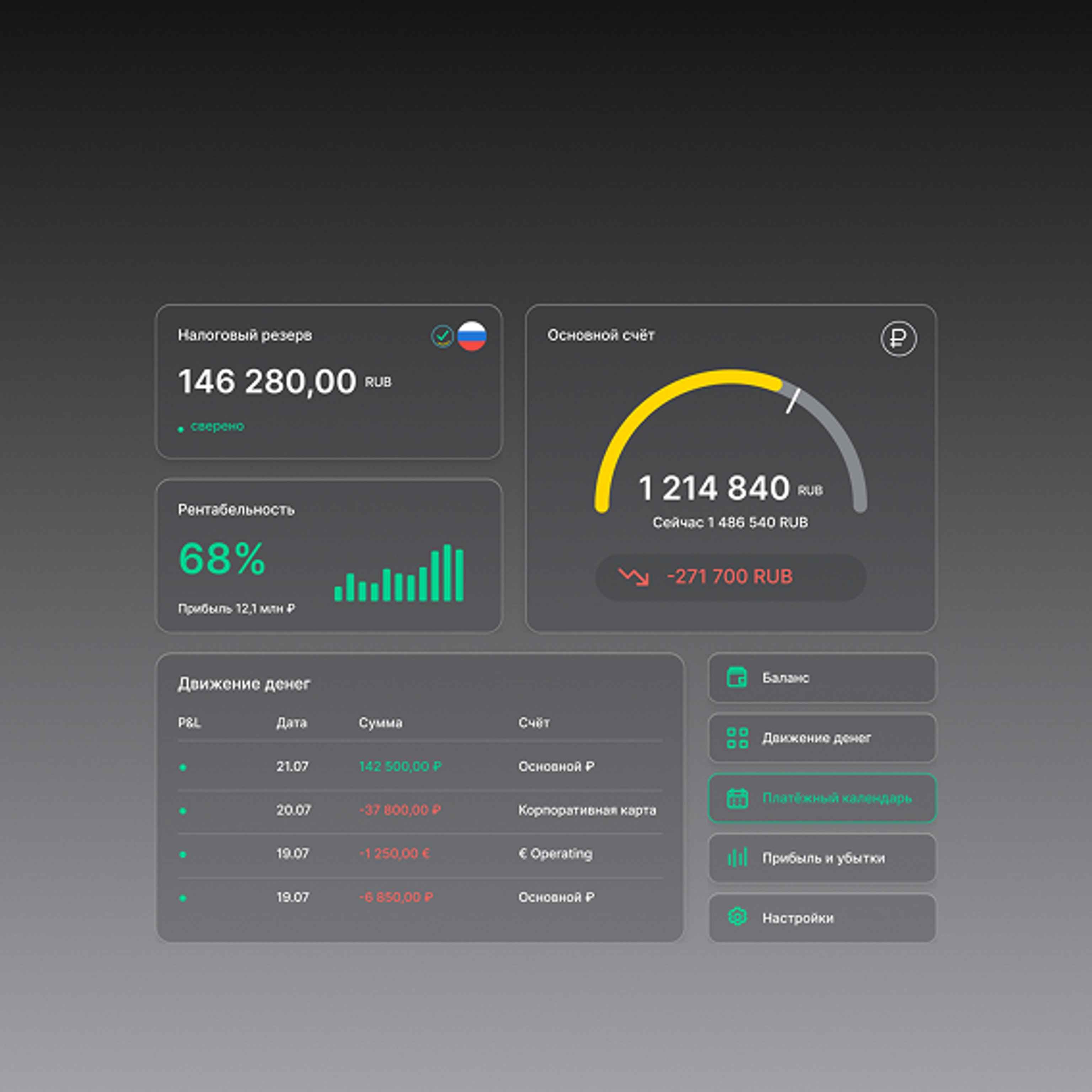Open the Прибыль и убытки menu item
This screenshot has width=1092, height=1092.
tap(822, 857)
